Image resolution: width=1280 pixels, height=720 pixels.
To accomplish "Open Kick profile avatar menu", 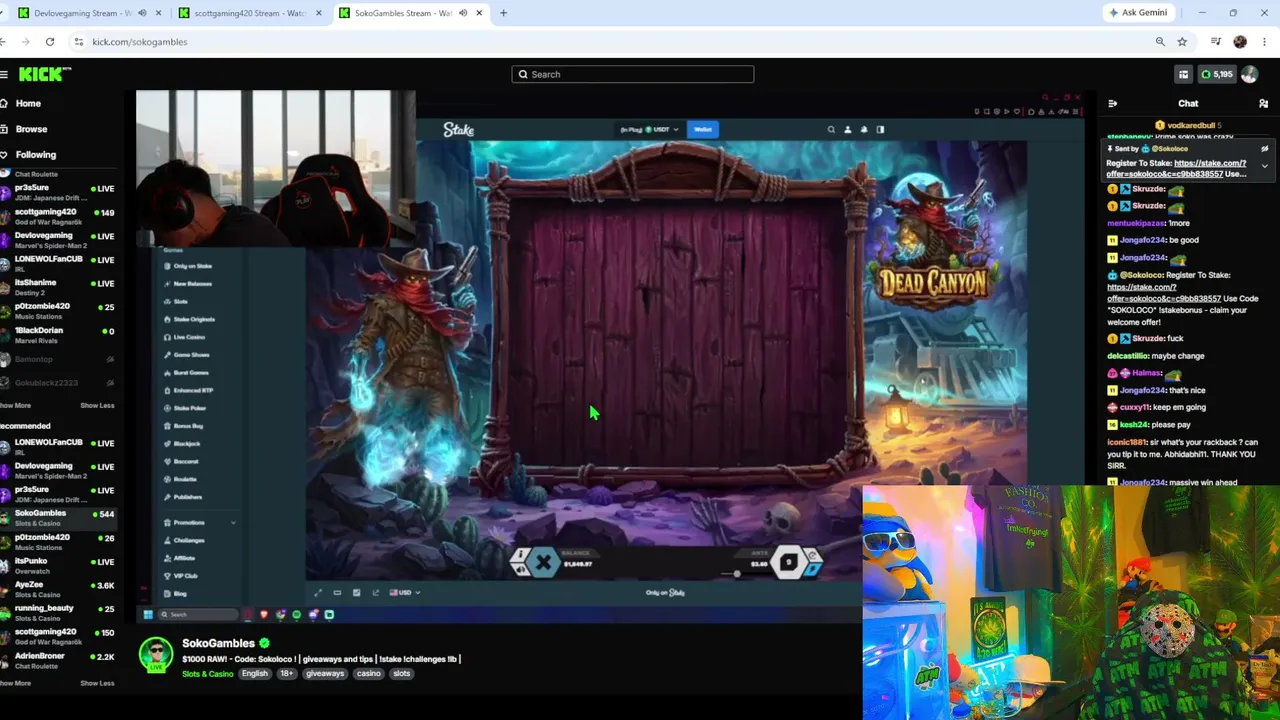I will (x=1249, y=74).
